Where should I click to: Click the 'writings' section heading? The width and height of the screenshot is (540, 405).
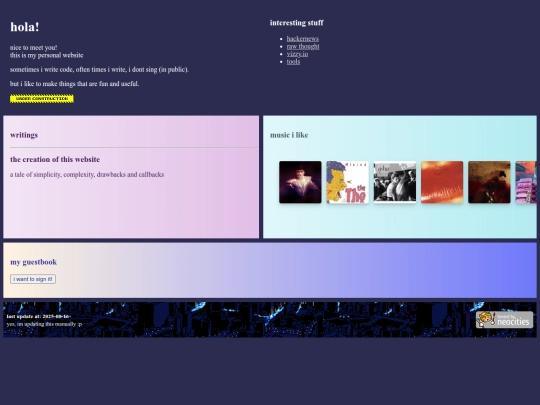(24, 135)
